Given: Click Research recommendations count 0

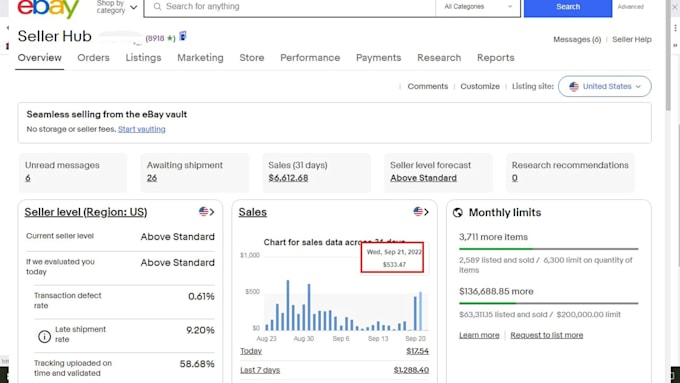Looking at the screenshot, I should (x=514, y=178).
